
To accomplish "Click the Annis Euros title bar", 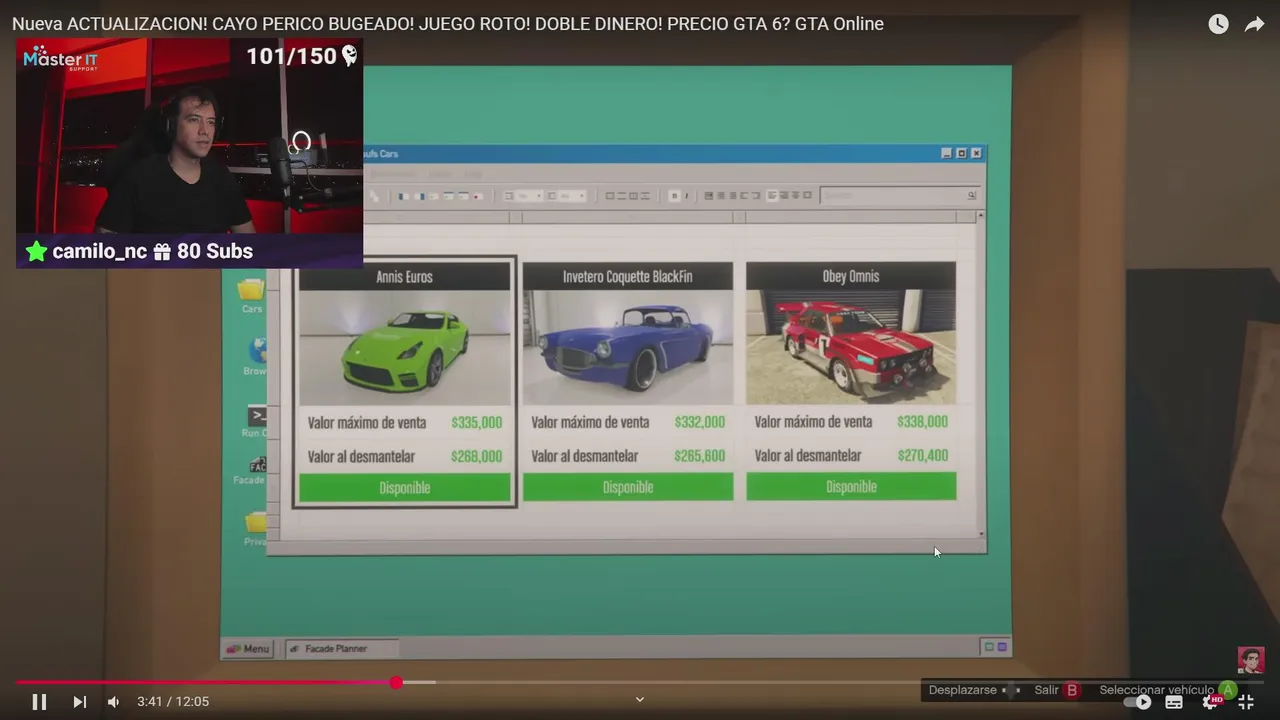I will (405, 277).
